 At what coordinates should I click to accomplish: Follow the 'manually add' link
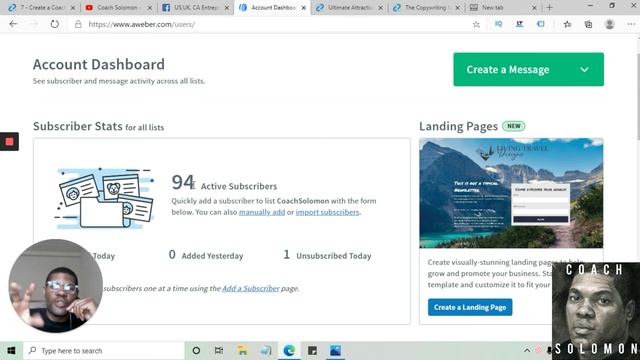coord(262,212)
